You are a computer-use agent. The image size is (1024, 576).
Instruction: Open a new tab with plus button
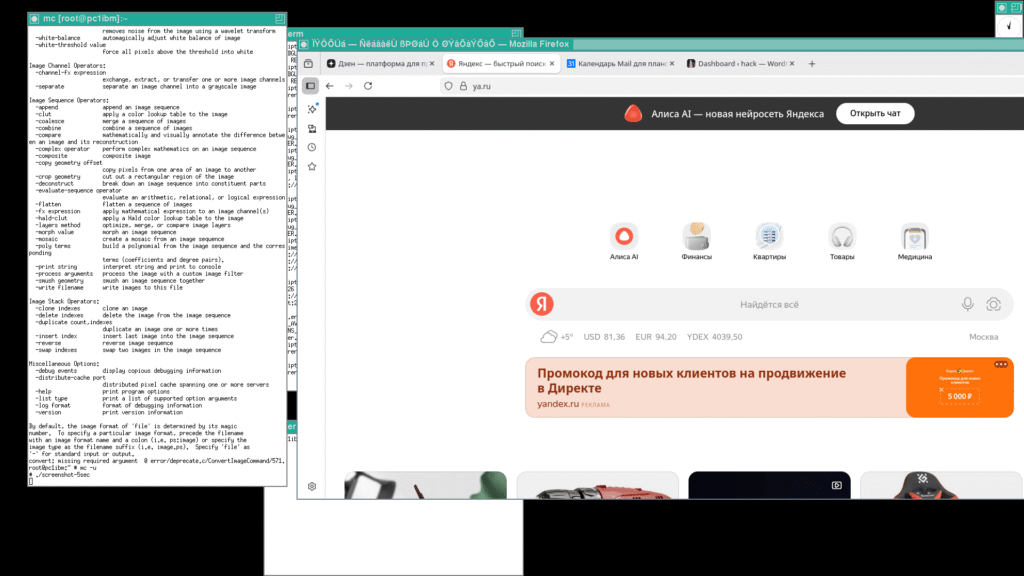point(812,63)
